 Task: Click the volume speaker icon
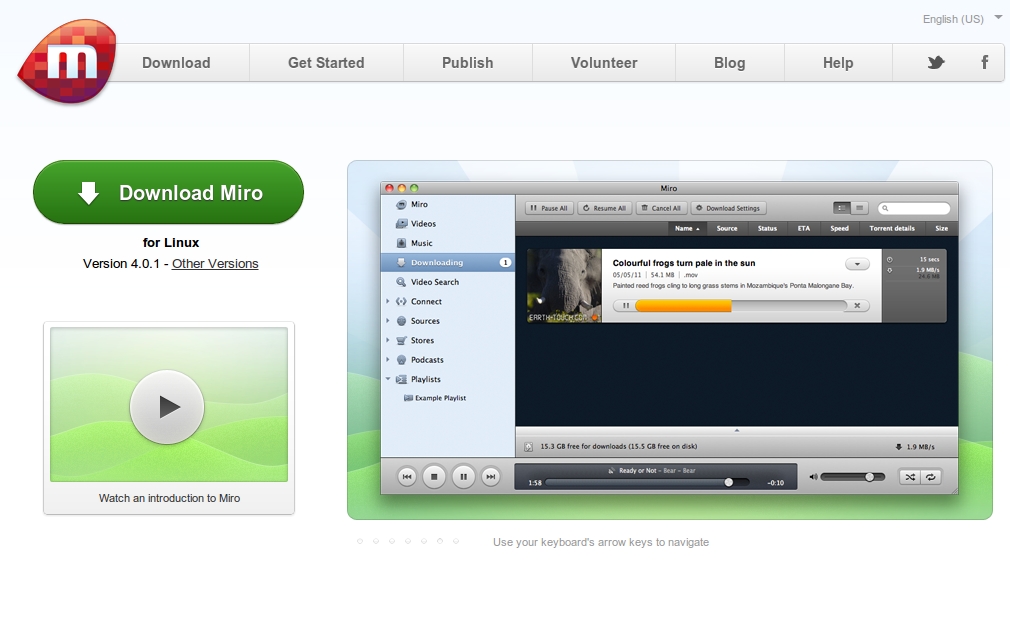[x=813, y=476]
